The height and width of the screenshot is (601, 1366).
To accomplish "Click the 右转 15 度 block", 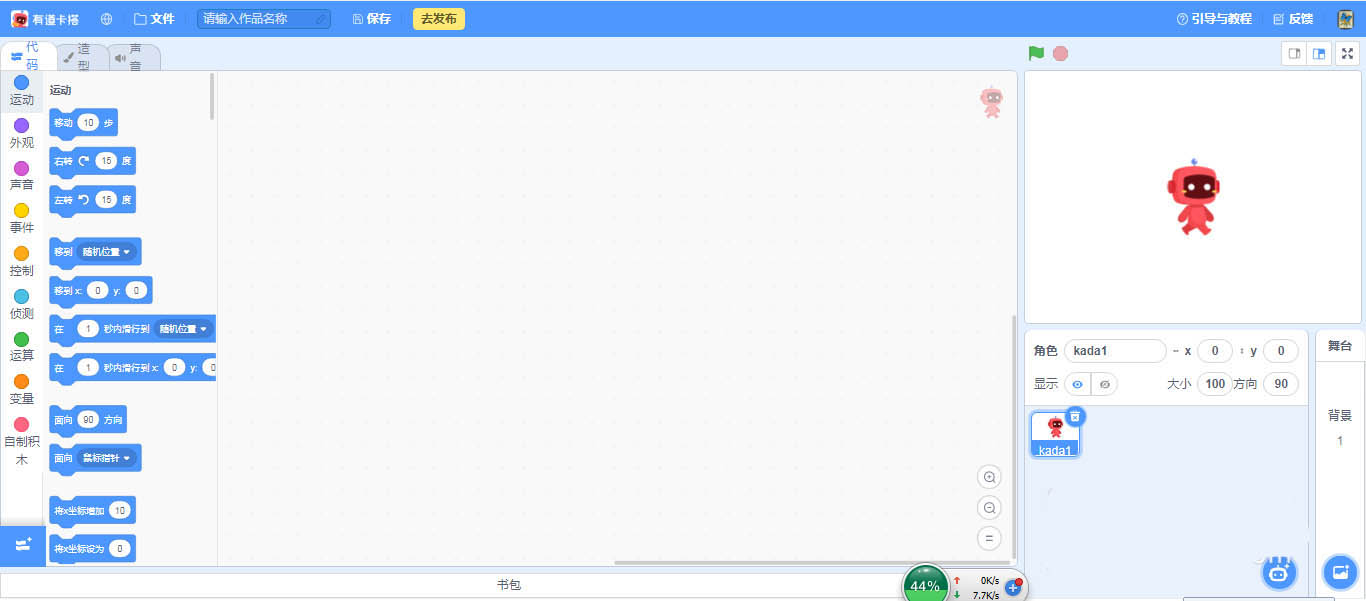I will [x=92, y=161].
